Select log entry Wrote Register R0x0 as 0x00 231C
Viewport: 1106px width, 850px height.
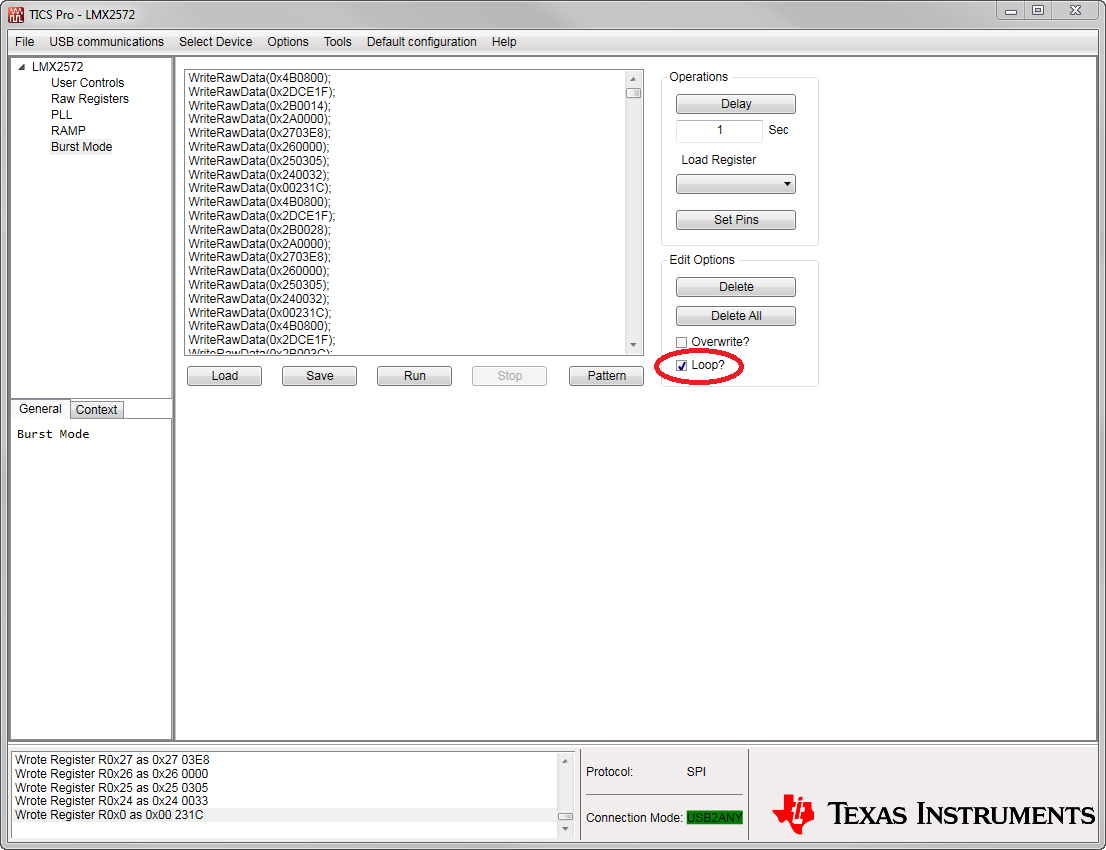coord(109,815)
